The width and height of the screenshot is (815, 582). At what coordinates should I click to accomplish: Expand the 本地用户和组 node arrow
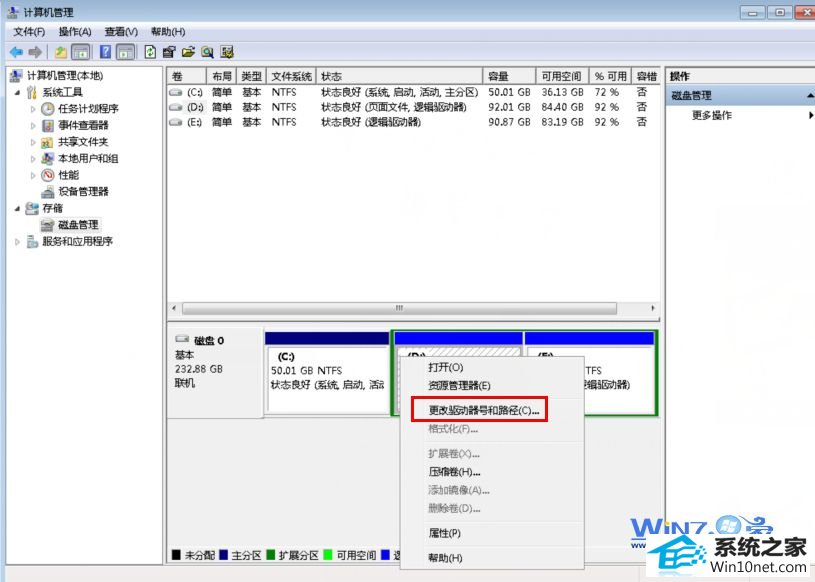33,159
